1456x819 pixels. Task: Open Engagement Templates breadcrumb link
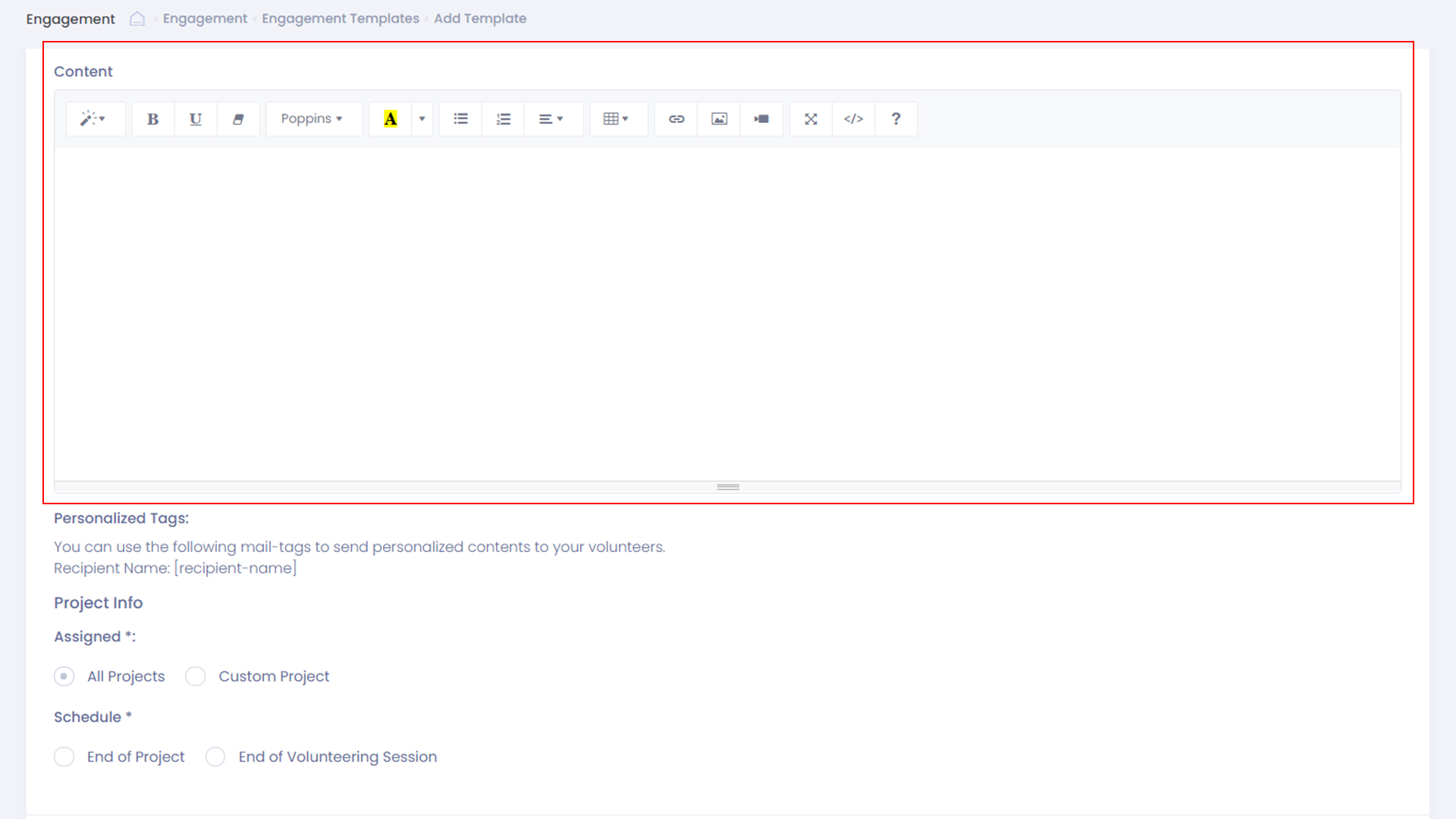[x=340, y=18]
